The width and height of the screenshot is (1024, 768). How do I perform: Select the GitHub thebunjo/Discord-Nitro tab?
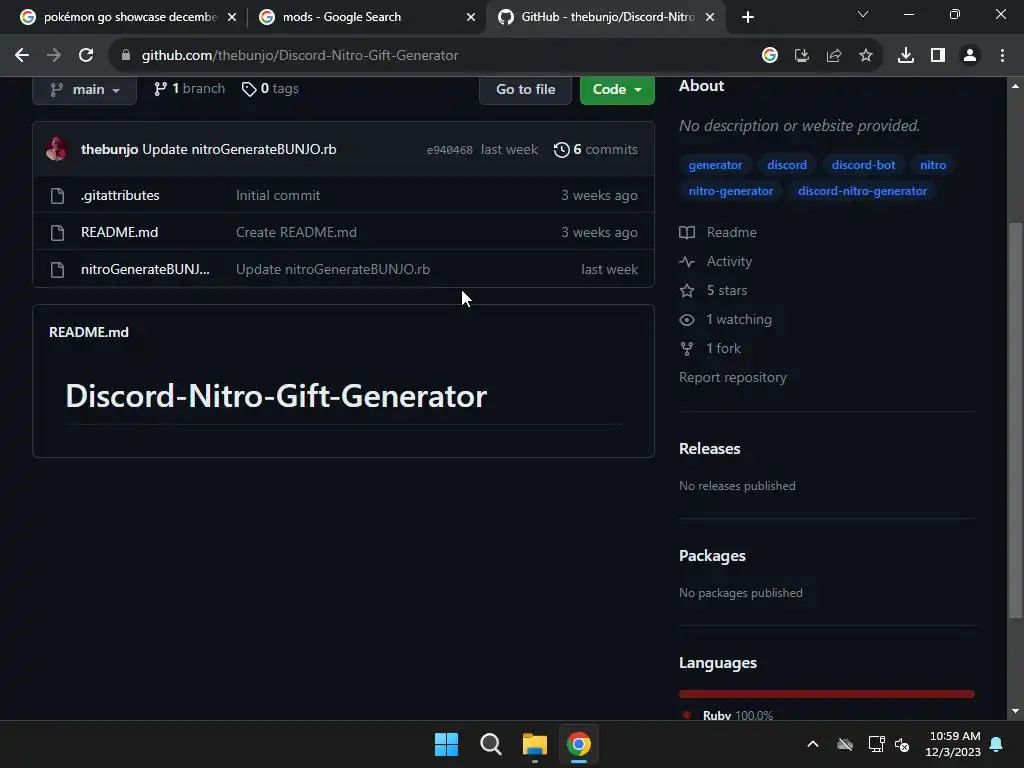pyautogui.click(x=607, y=17)
